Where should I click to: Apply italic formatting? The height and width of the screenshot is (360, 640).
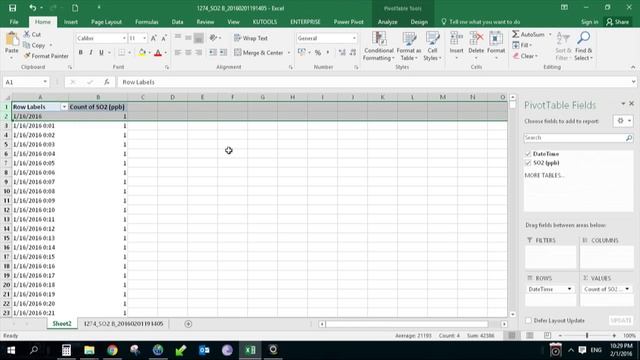click(x=91, y=53)
